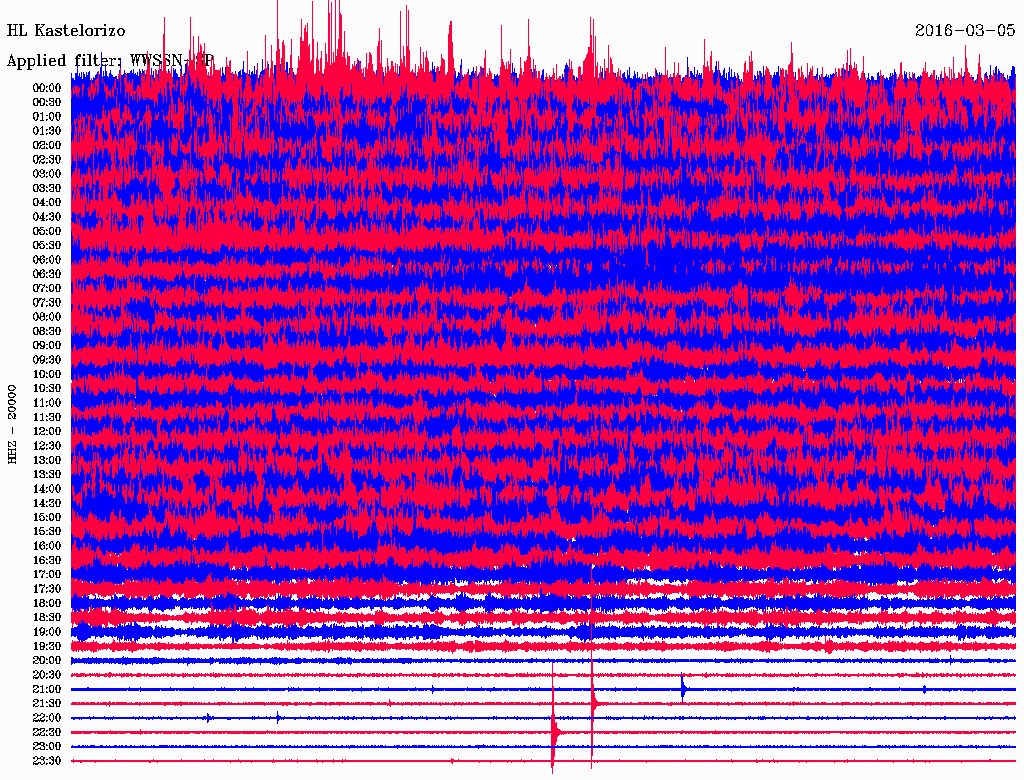Select the 20:30 time label
The width and height of the screenshot is (1024, 780).
47,675
